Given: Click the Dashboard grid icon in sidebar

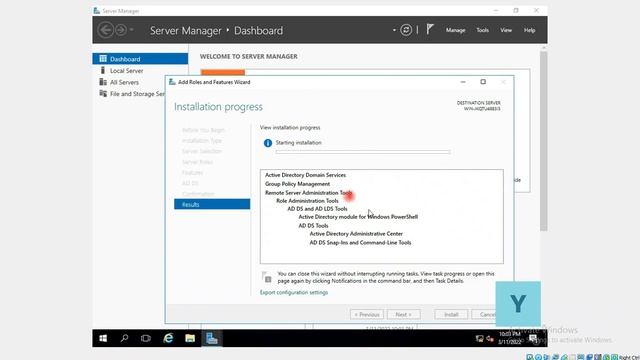Looking at the screenshot, I should pos(103,59).
